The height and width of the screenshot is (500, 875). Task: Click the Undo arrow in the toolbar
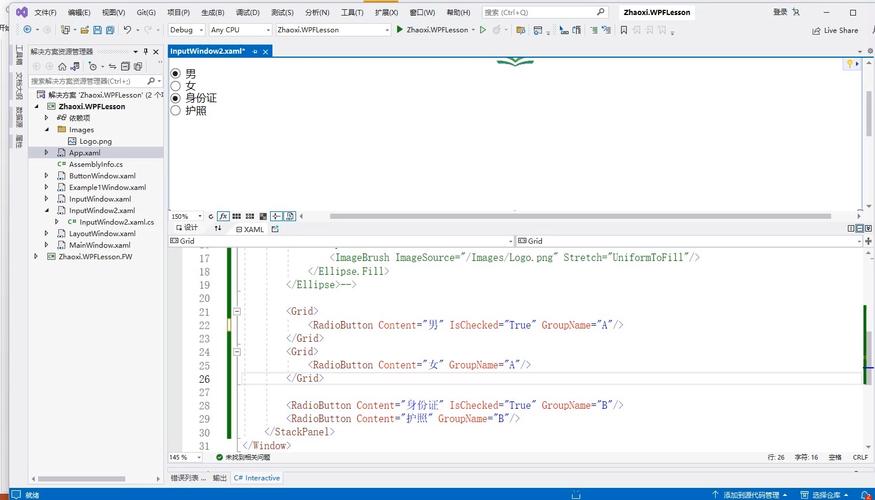[x=127, y=30]
